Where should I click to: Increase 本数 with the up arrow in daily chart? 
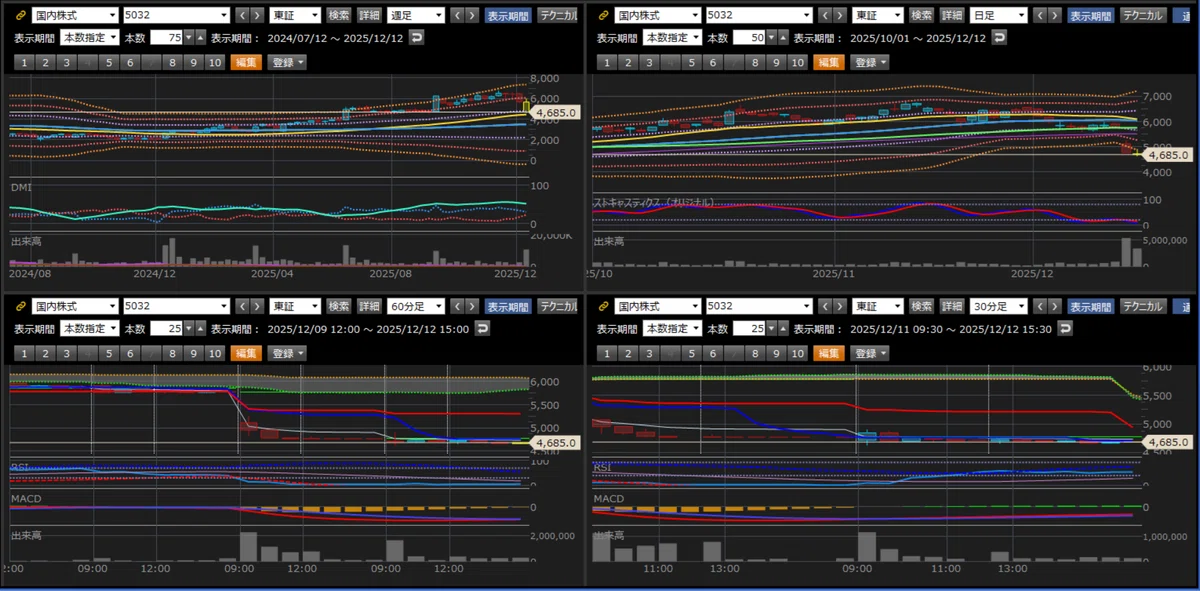pyautogui.click(x=783, y=37)
